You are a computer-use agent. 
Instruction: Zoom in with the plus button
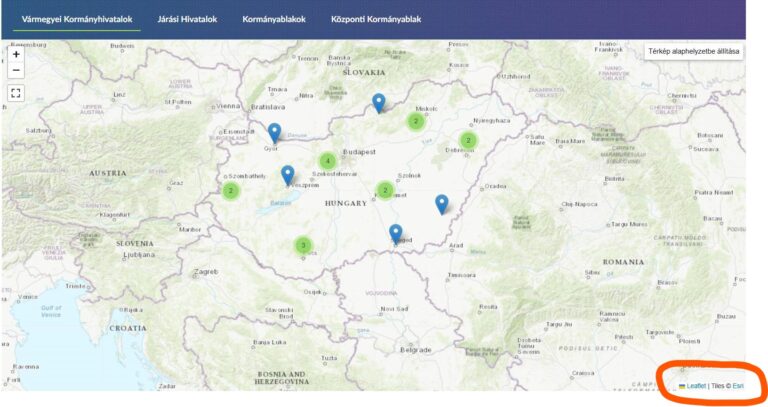(16, 54)
